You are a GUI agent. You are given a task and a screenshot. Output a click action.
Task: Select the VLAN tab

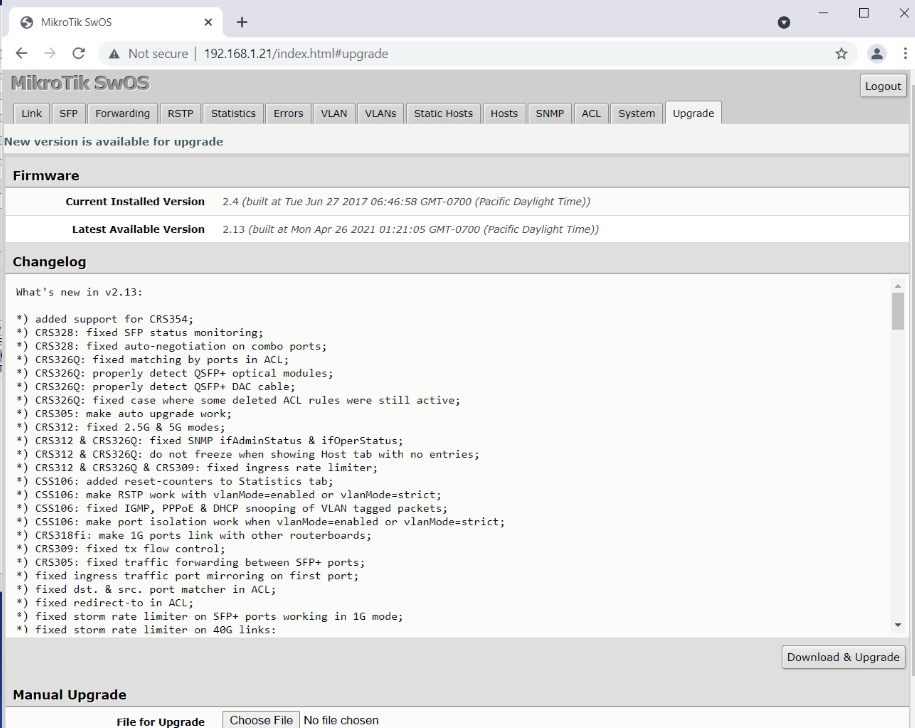pos(334,113)
